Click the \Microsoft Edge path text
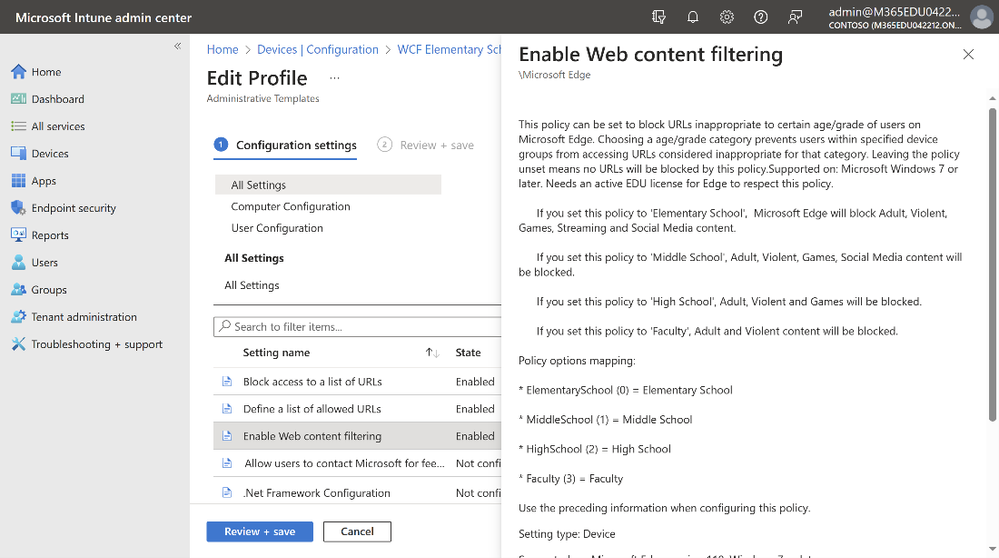 [x=554, y=75]
